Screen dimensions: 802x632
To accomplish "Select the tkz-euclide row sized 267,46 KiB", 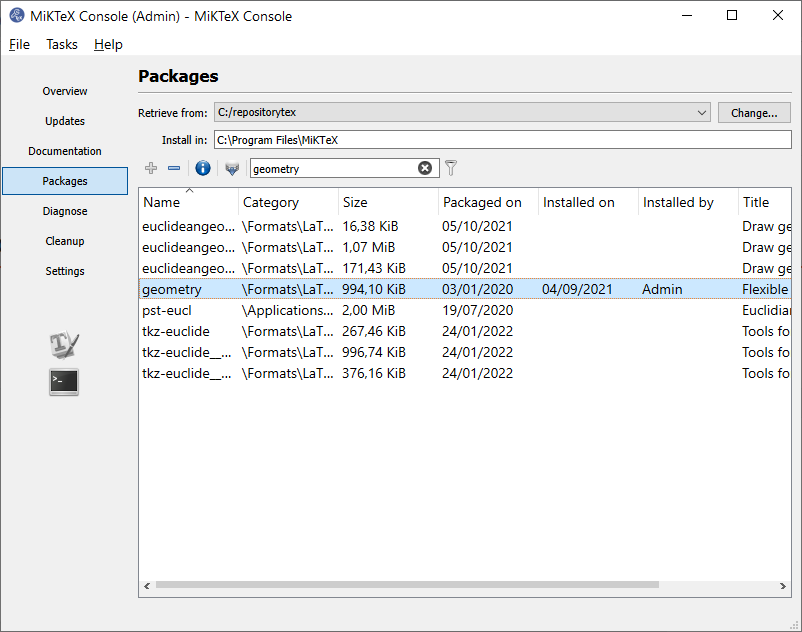I will point(465,331).
